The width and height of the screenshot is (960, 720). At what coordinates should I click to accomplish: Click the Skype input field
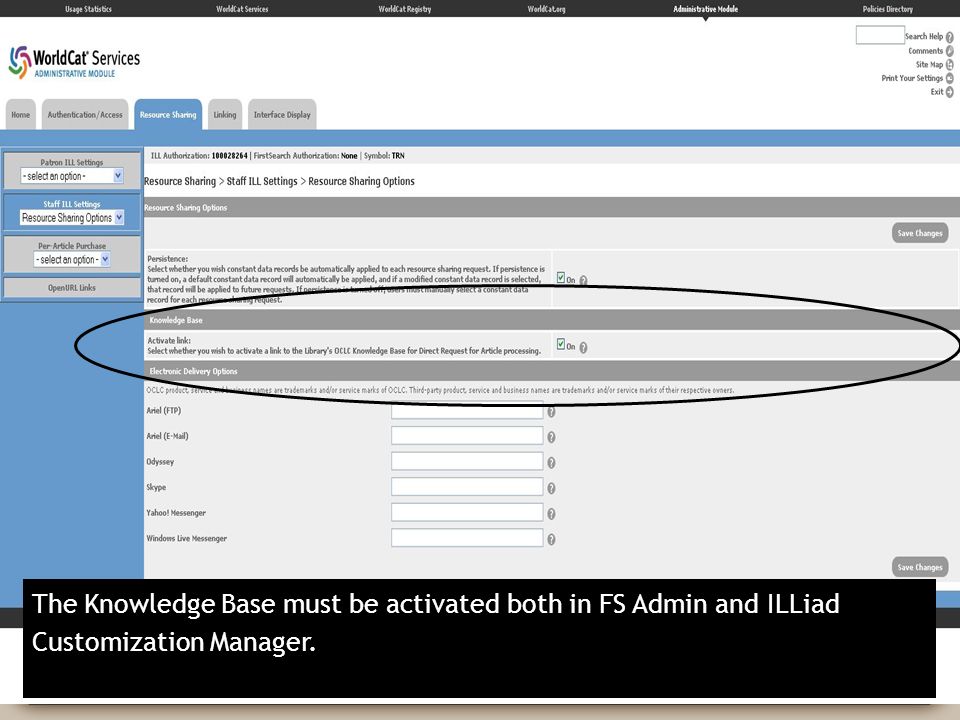click(467, 487)
